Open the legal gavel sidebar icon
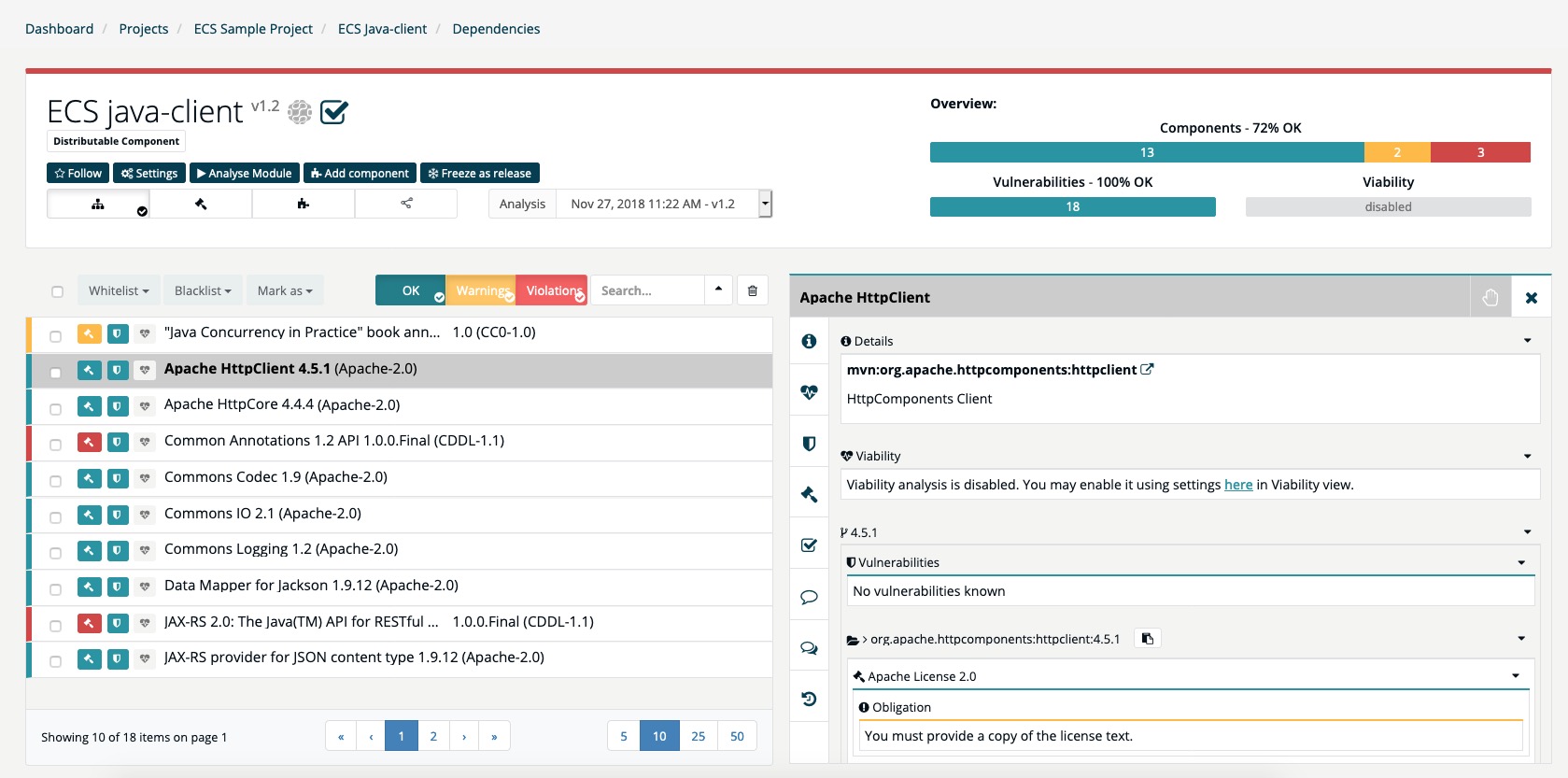This screenshot has height=778, width=1568. pyautogui.click(x=809, y=494)
